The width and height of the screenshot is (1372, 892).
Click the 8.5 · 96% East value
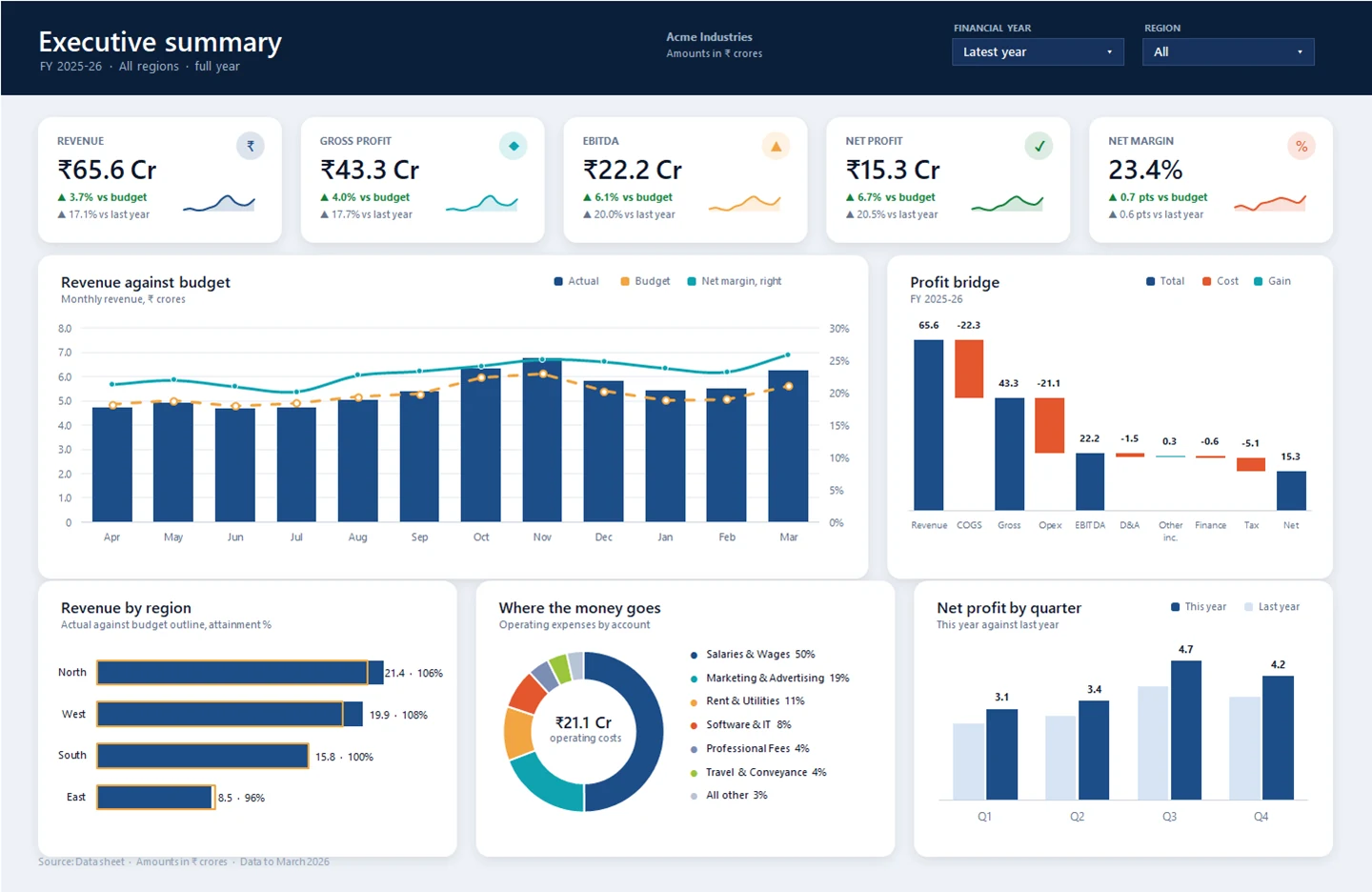tap(241, 798)
